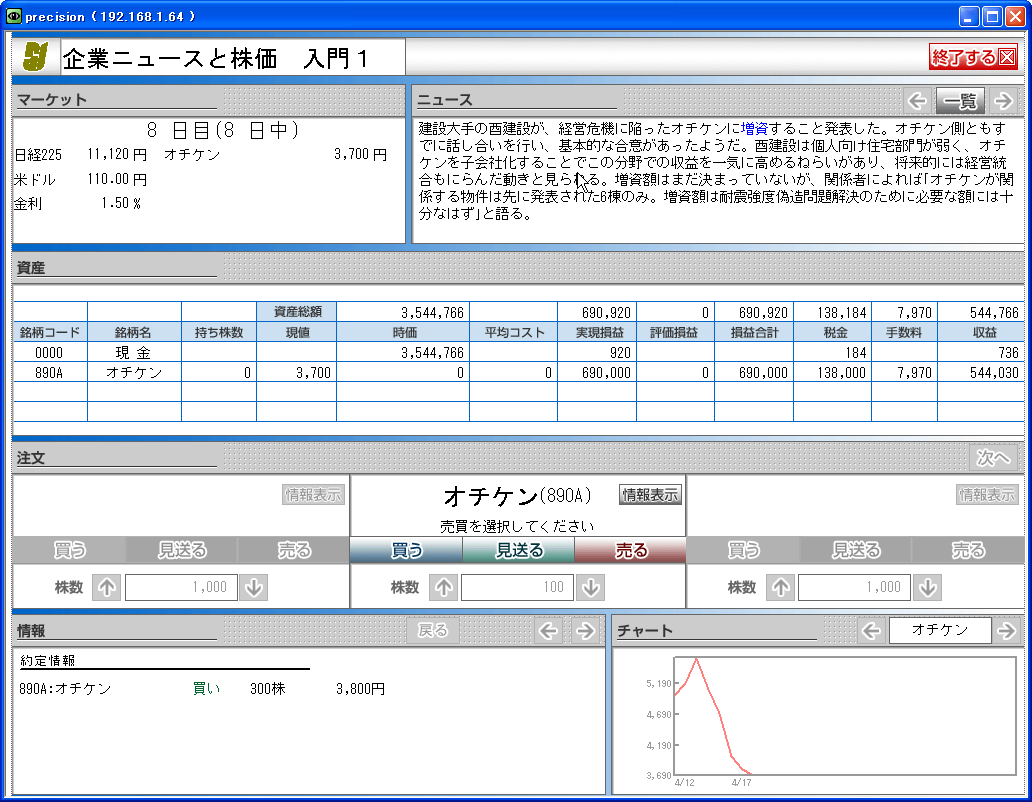Go to next news with right arrow
Image resolution: width=1032 pixels, height=802 pixels.
click(1004, 101)
